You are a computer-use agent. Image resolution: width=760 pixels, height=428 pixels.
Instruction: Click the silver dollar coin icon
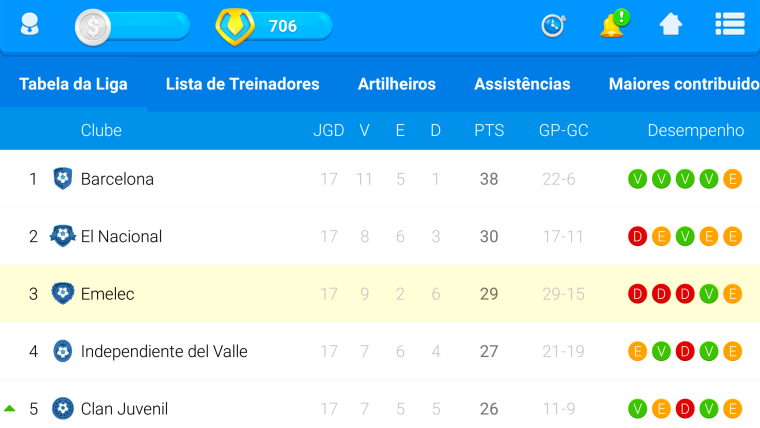(x=93, y=27)
